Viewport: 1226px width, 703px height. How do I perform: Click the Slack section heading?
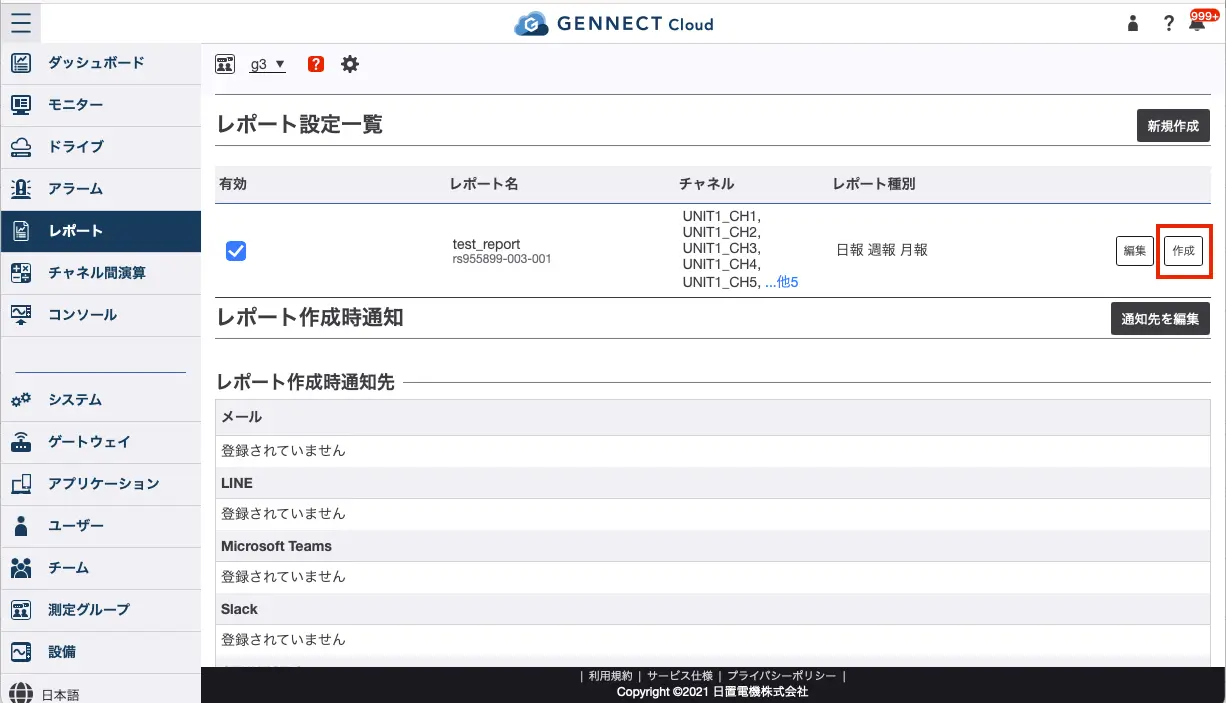(239, 609)
